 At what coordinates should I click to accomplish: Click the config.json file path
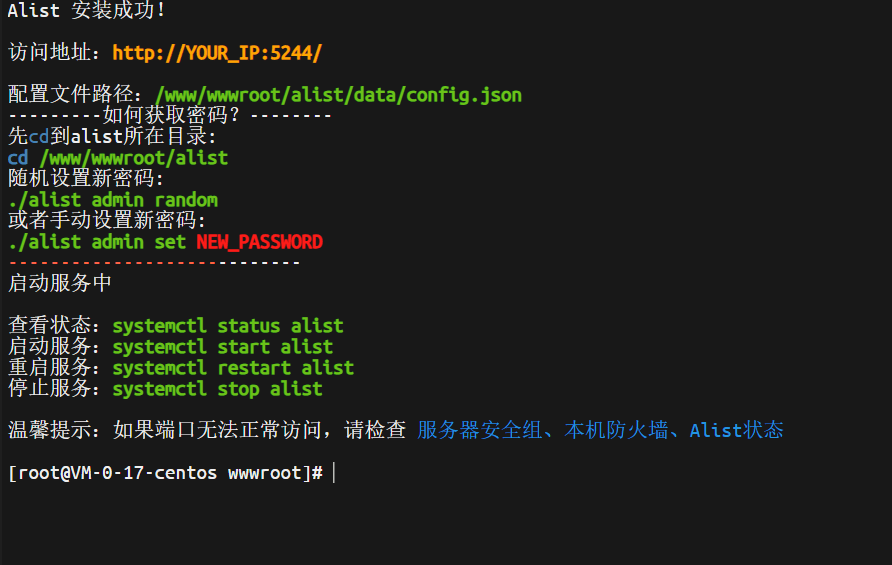[338, 95]
